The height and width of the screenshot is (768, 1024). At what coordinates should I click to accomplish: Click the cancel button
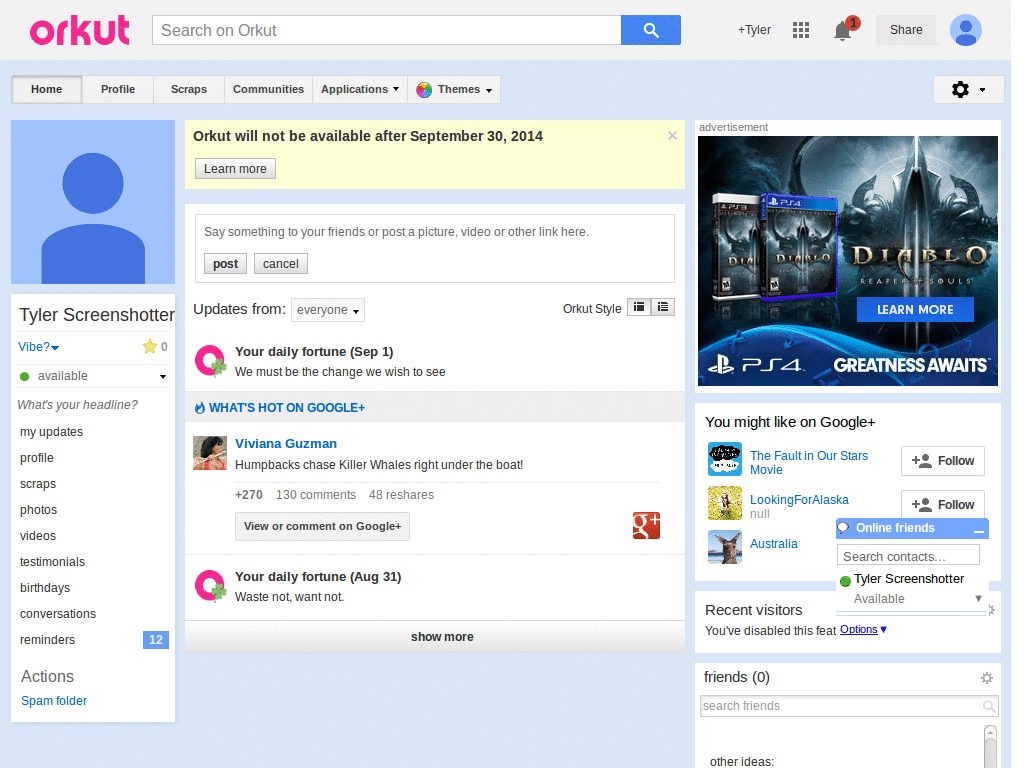coord(281,264)
